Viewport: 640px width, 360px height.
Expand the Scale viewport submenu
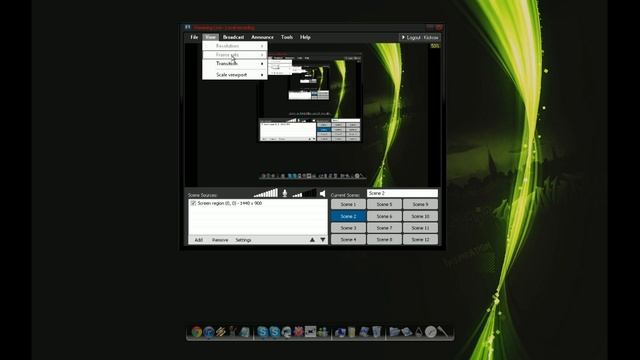[x=235, y=75]
